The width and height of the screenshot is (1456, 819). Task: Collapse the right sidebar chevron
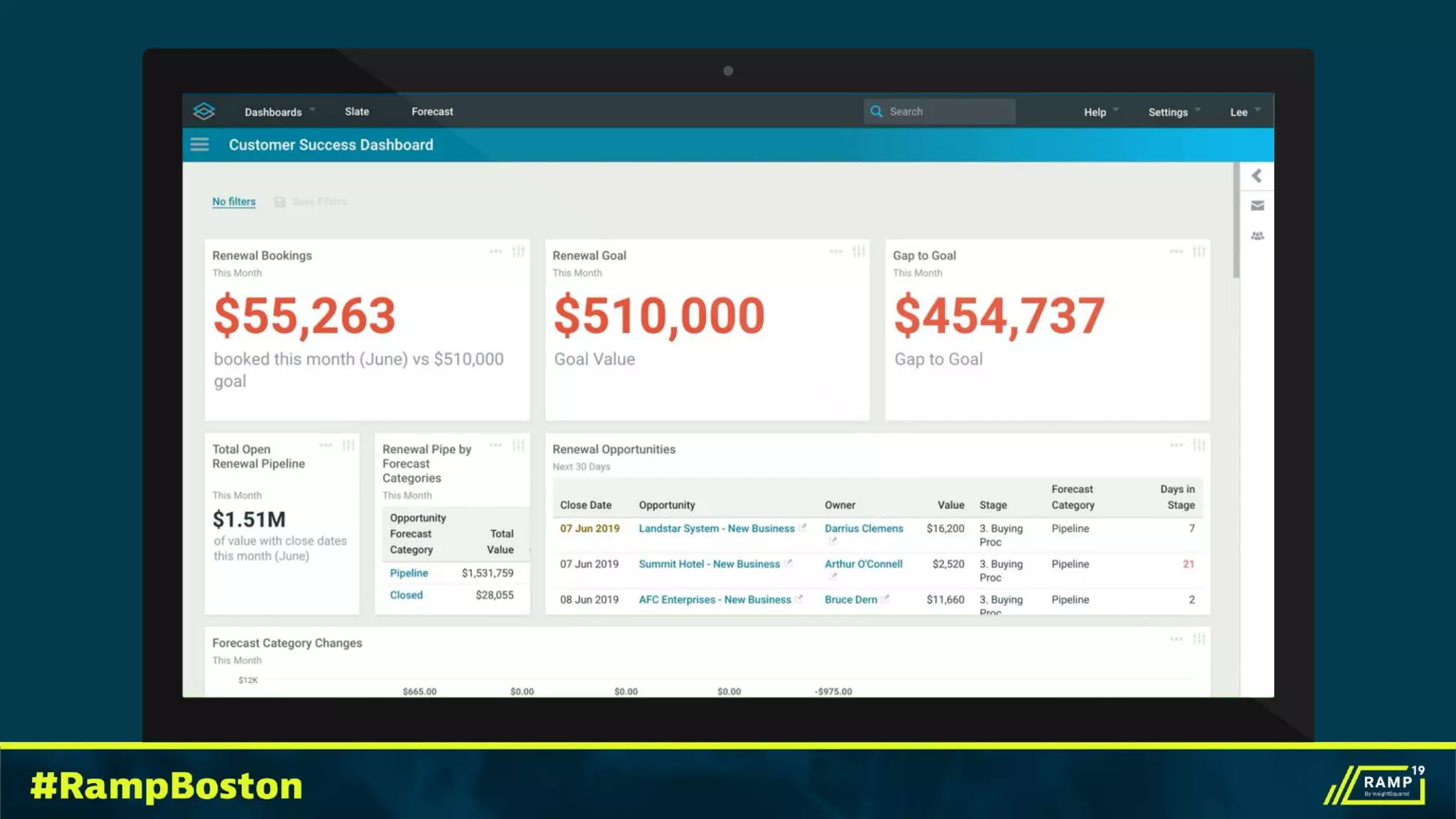(1257, 176)
